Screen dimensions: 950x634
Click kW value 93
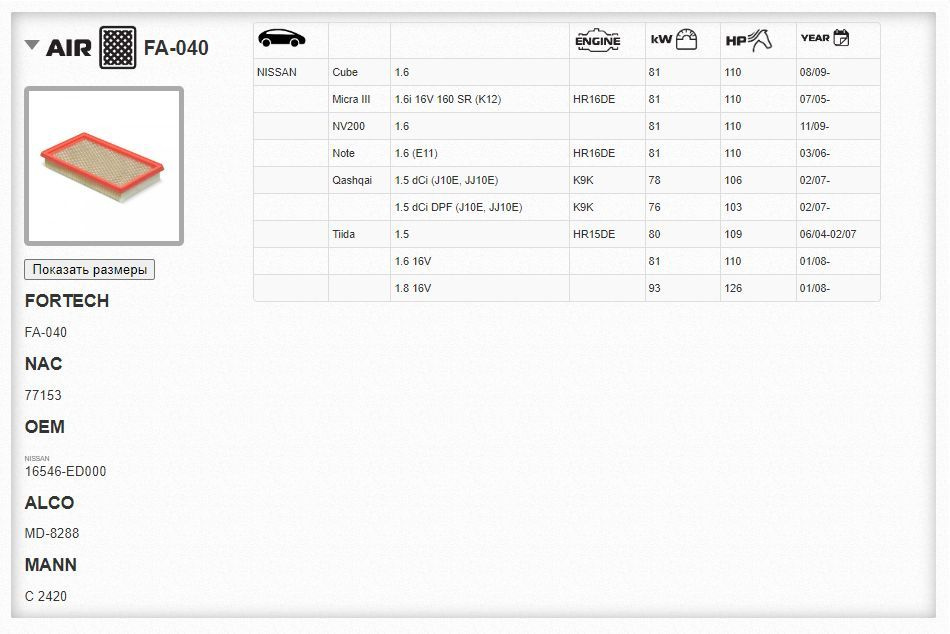point(654,288)
